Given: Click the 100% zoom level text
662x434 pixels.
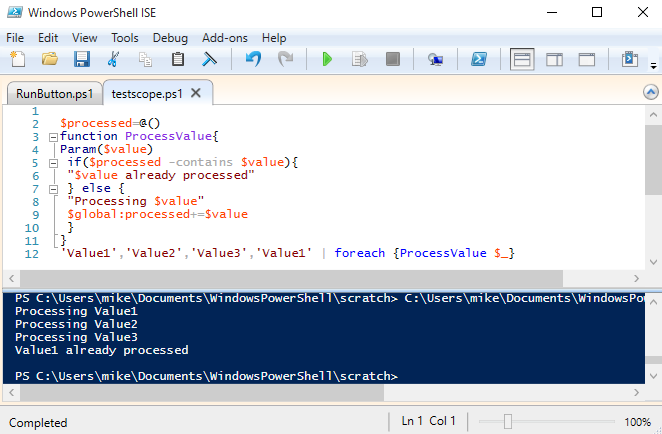Looking at the screenshot, I should [638, 422].
